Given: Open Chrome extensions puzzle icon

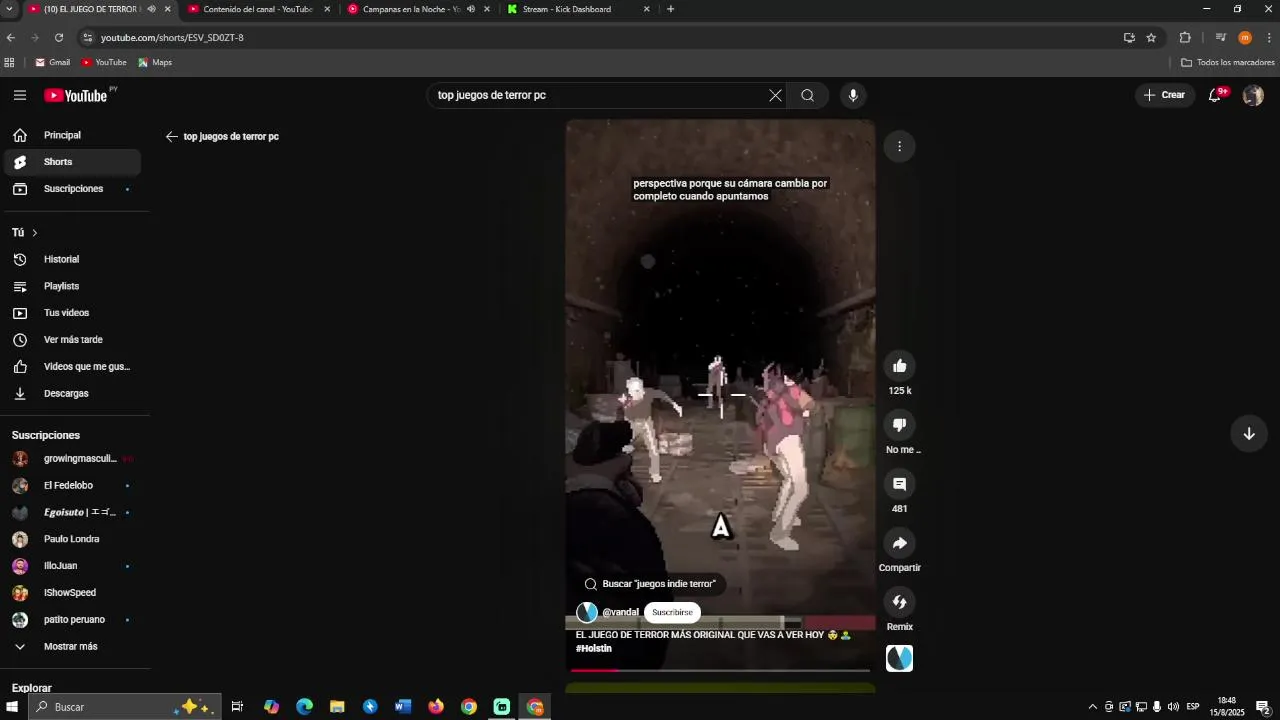Looking at the screenshot, I should pyautogui.click(x=1185, y=37).
